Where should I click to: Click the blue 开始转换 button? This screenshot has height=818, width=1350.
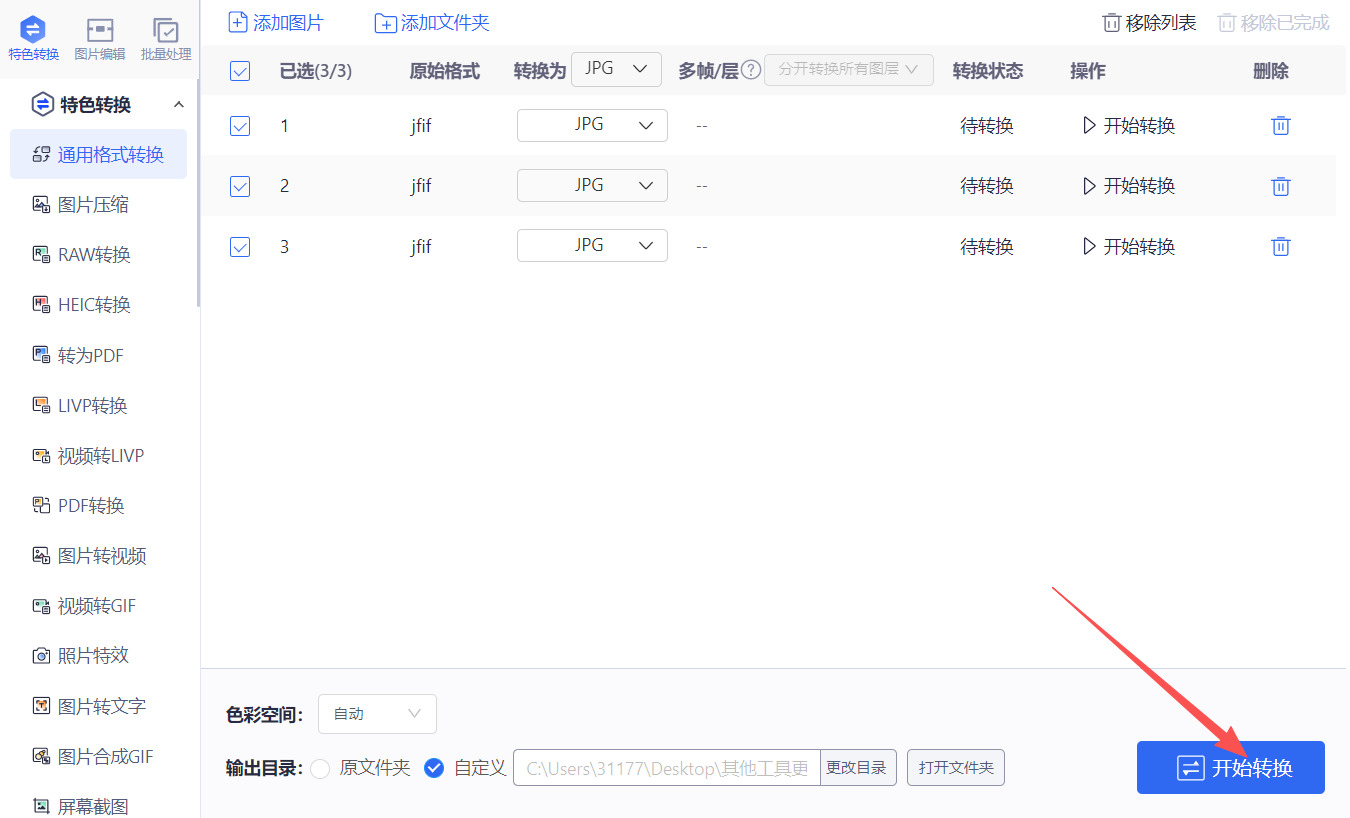tap(1231, 768)
